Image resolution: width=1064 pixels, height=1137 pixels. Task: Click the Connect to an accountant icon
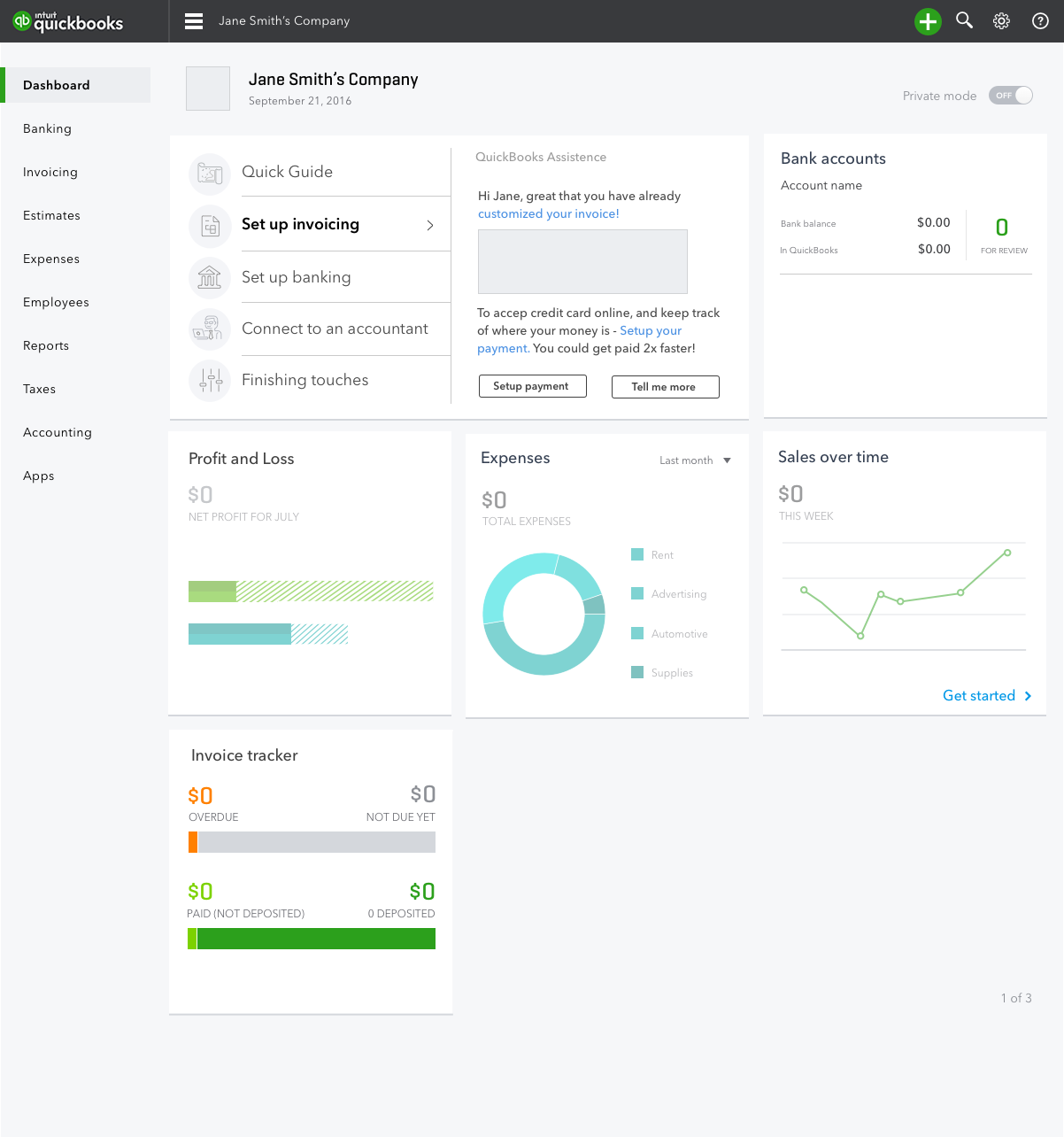(x=210, y=329)
